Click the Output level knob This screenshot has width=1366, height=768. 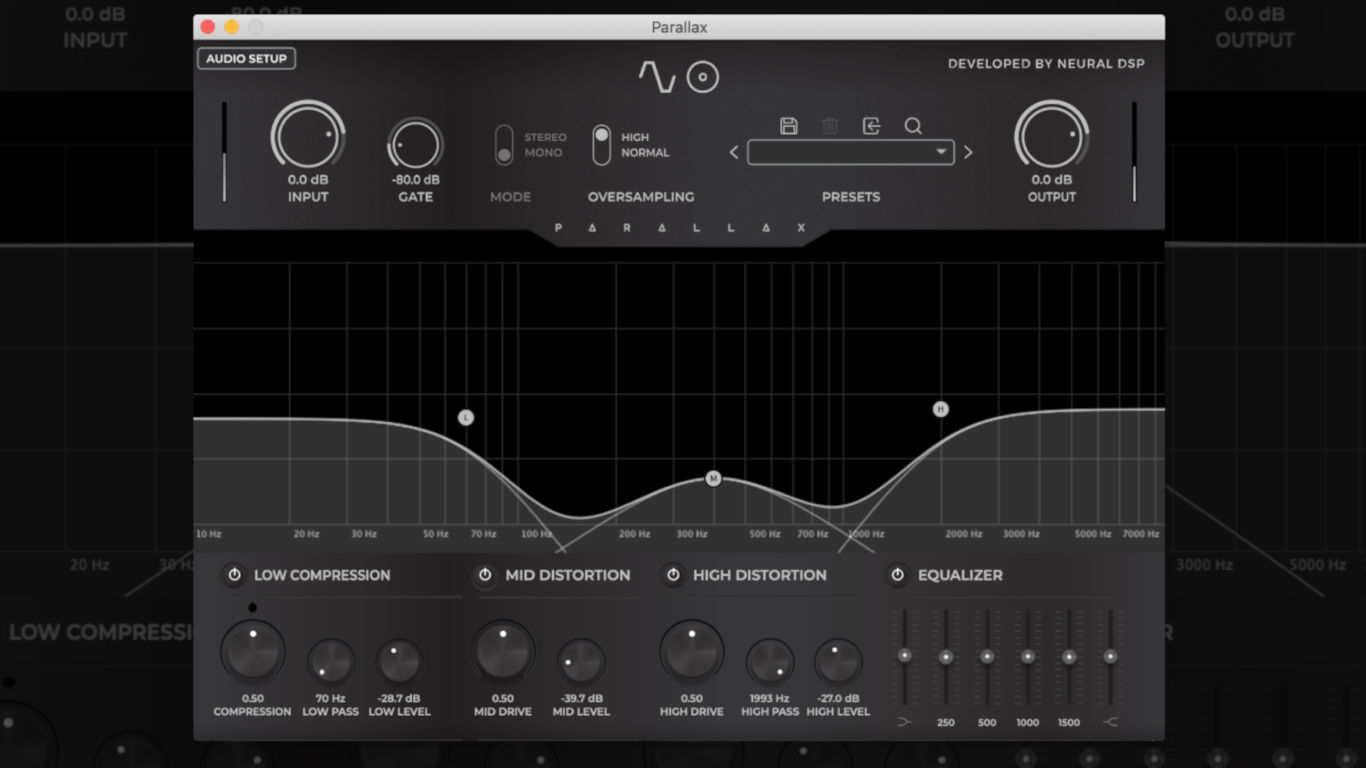(1052, 135)
